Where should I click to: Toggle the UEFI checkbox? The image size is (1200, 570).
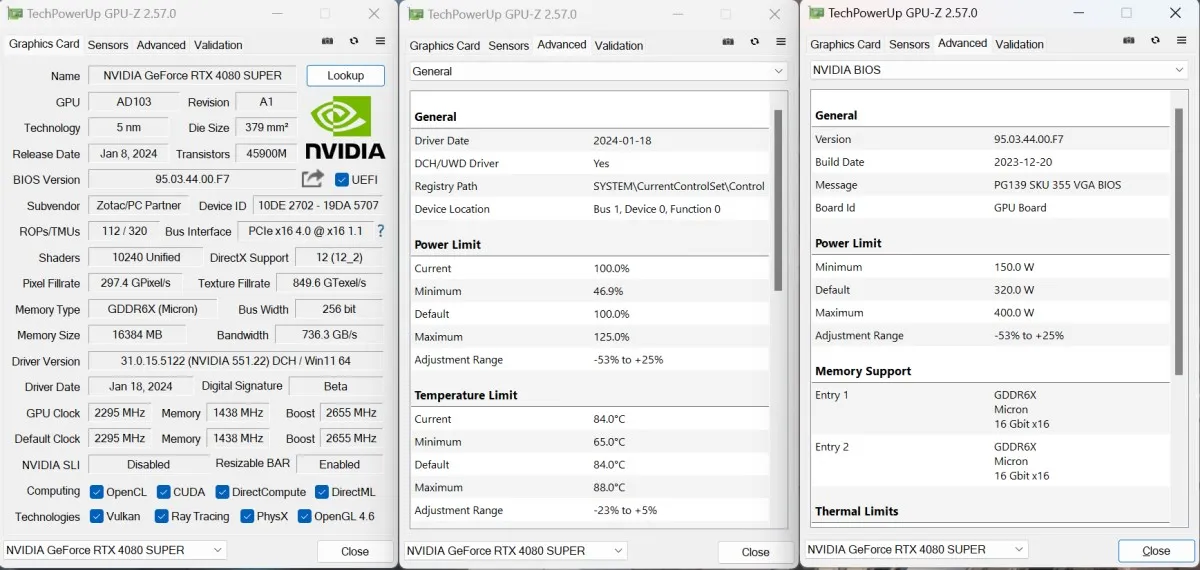(x=342, y=180)
